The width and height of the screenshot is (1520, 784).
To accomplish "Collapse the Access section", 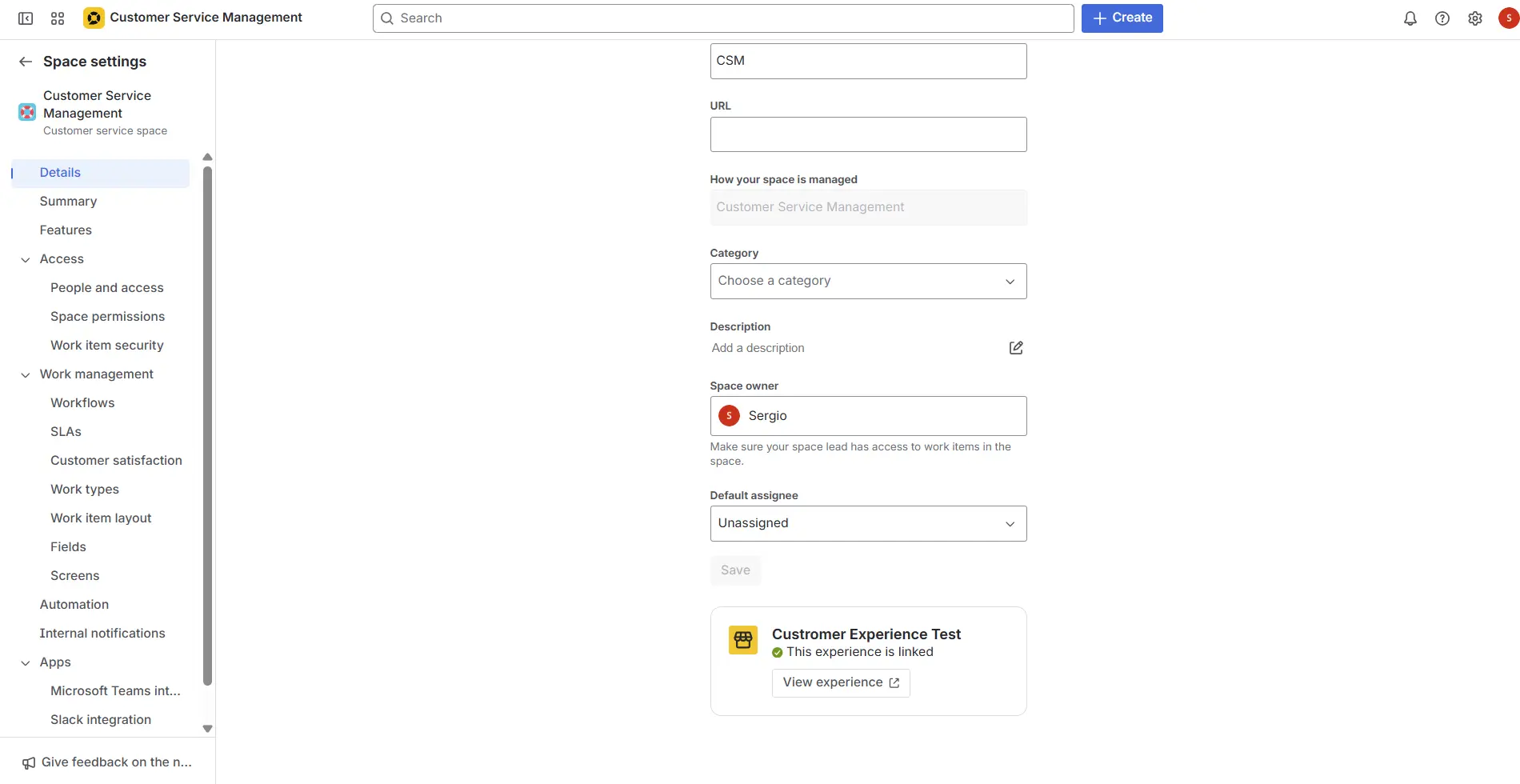I will [26, 259].
